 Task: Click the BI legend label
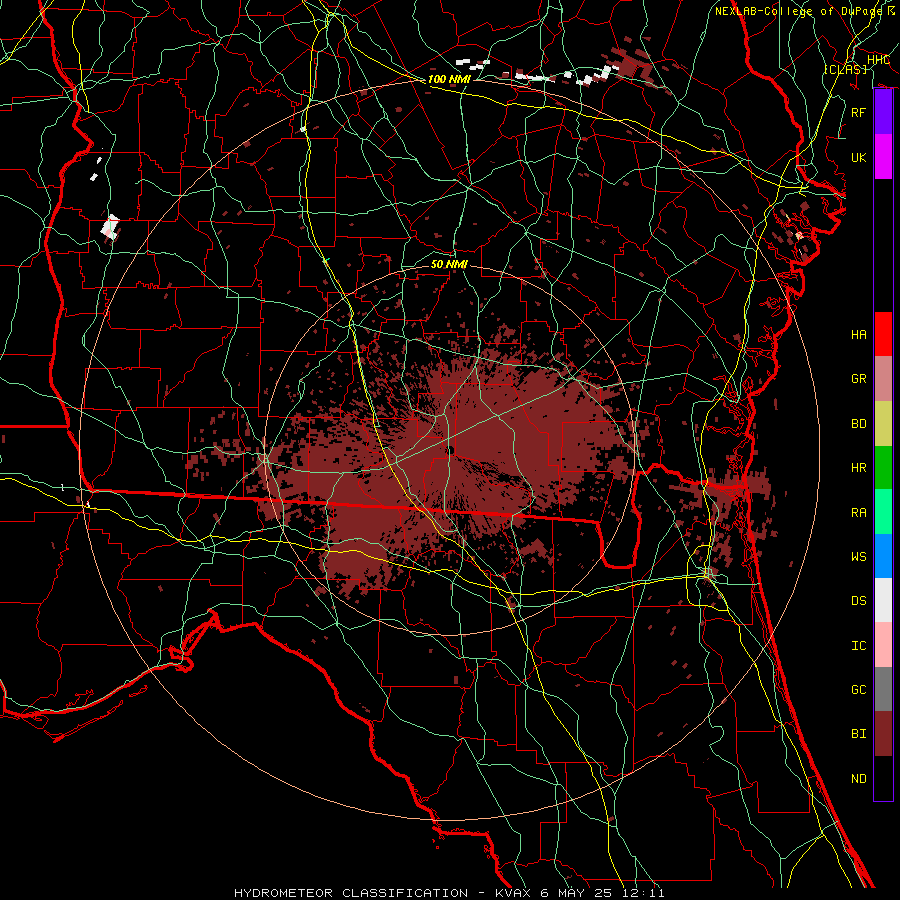click(x=858, y=733)
